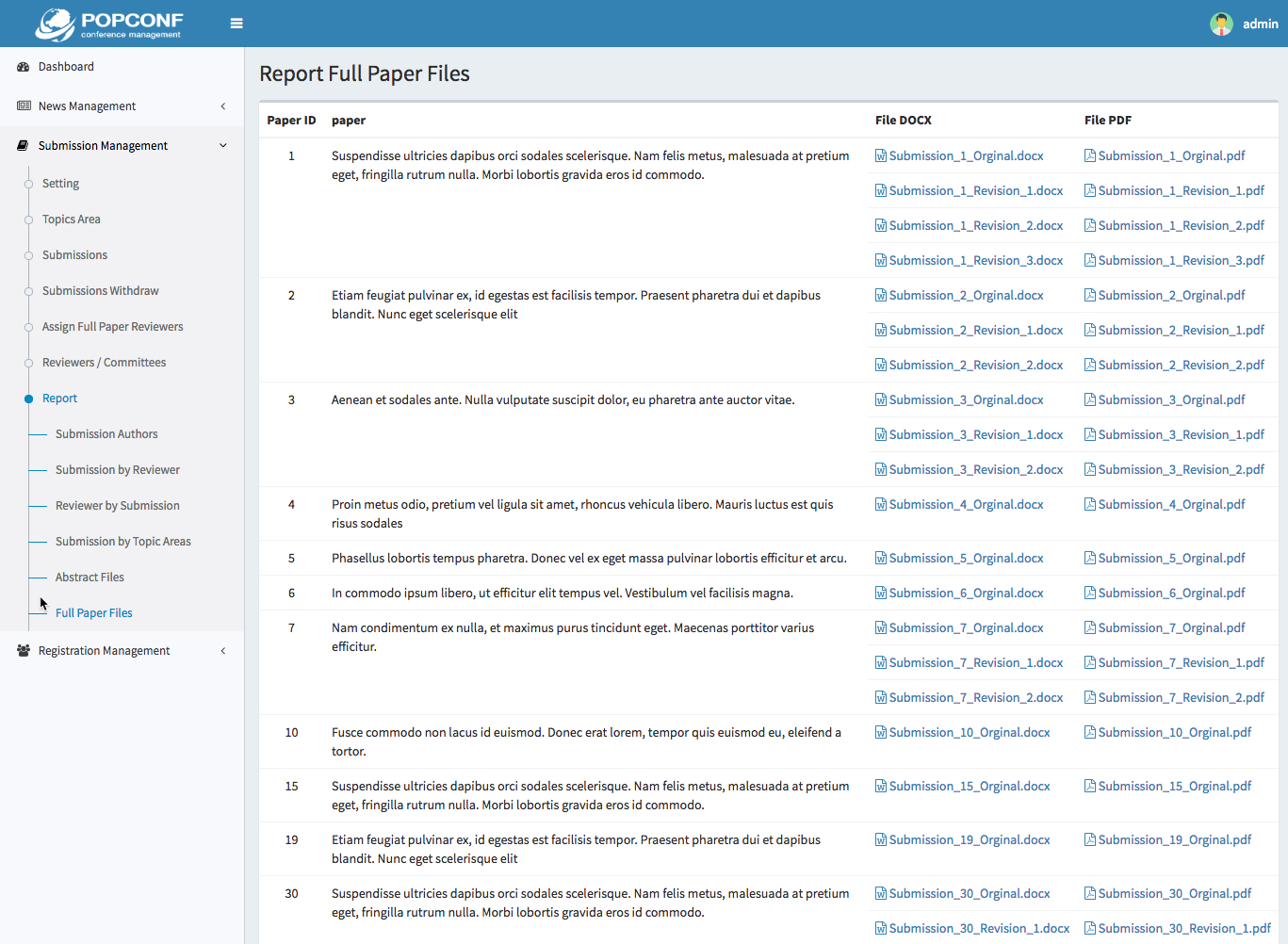This screenshot has width=1288, height=944.
Task: Download Submission_2_Revision_1.docx
Action: [975, 331]
